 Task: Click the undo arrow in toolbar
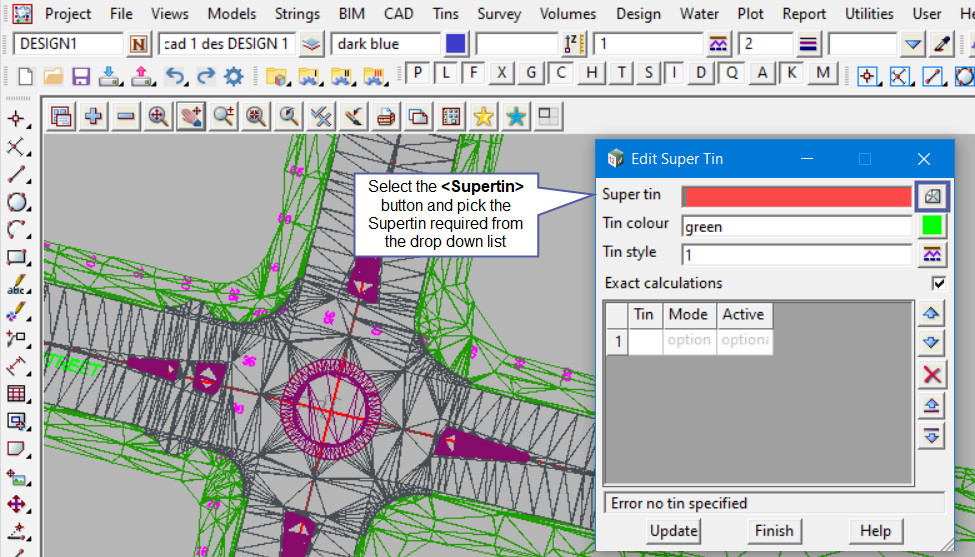tap(174, 76)
